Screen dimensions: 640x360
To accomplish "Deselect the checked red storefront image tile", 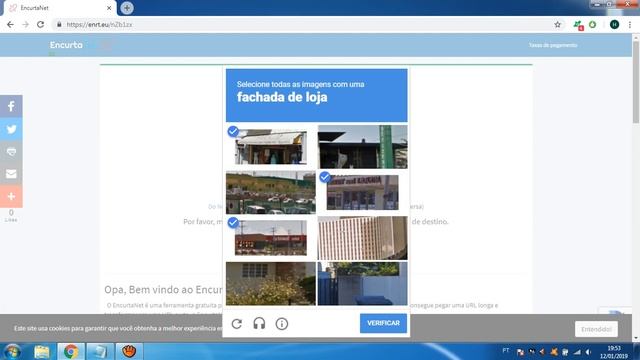I will coord(271,238).
